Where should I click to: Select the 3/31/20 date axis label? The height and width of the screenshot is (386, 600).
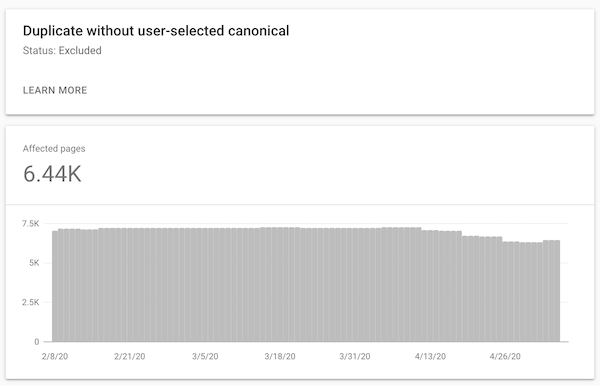(355, 357)
